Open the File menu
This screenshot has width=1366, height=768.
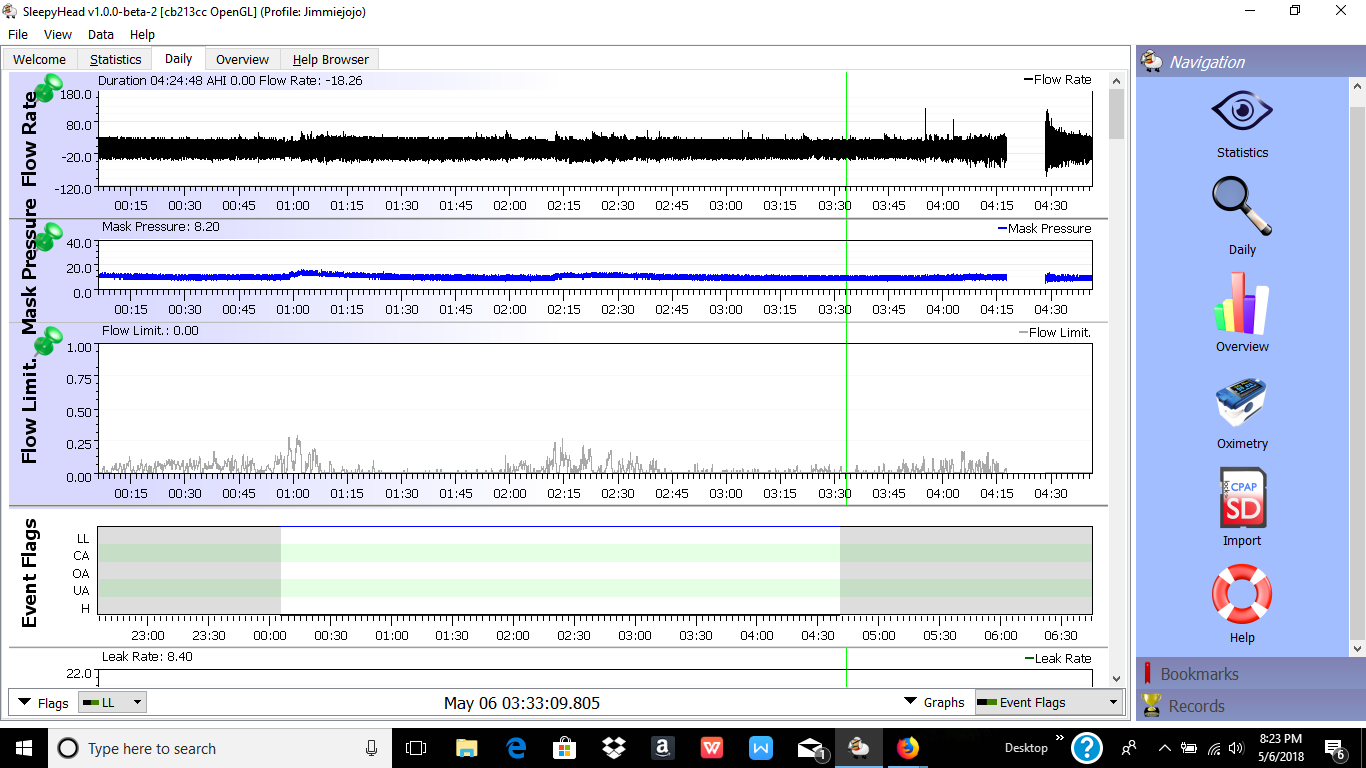click(x=18, y=35)
